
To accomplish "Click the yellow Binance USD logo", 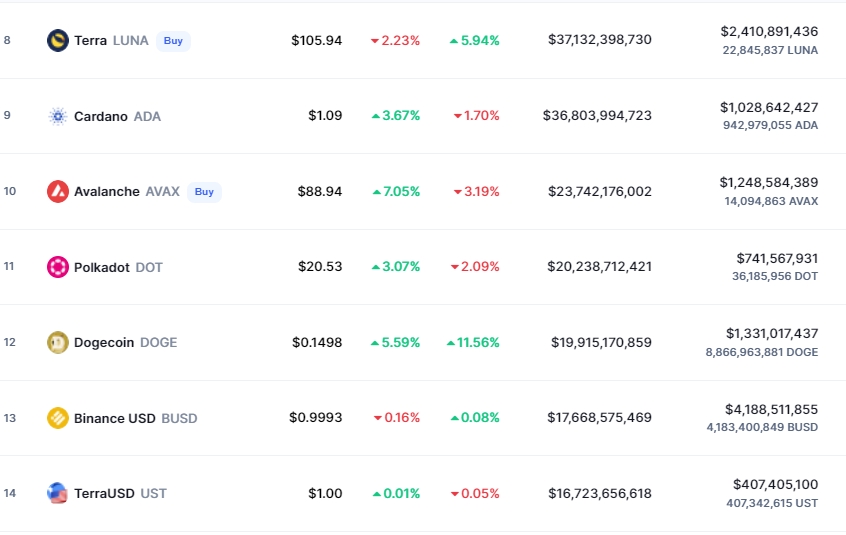I will tap(58, 418).
